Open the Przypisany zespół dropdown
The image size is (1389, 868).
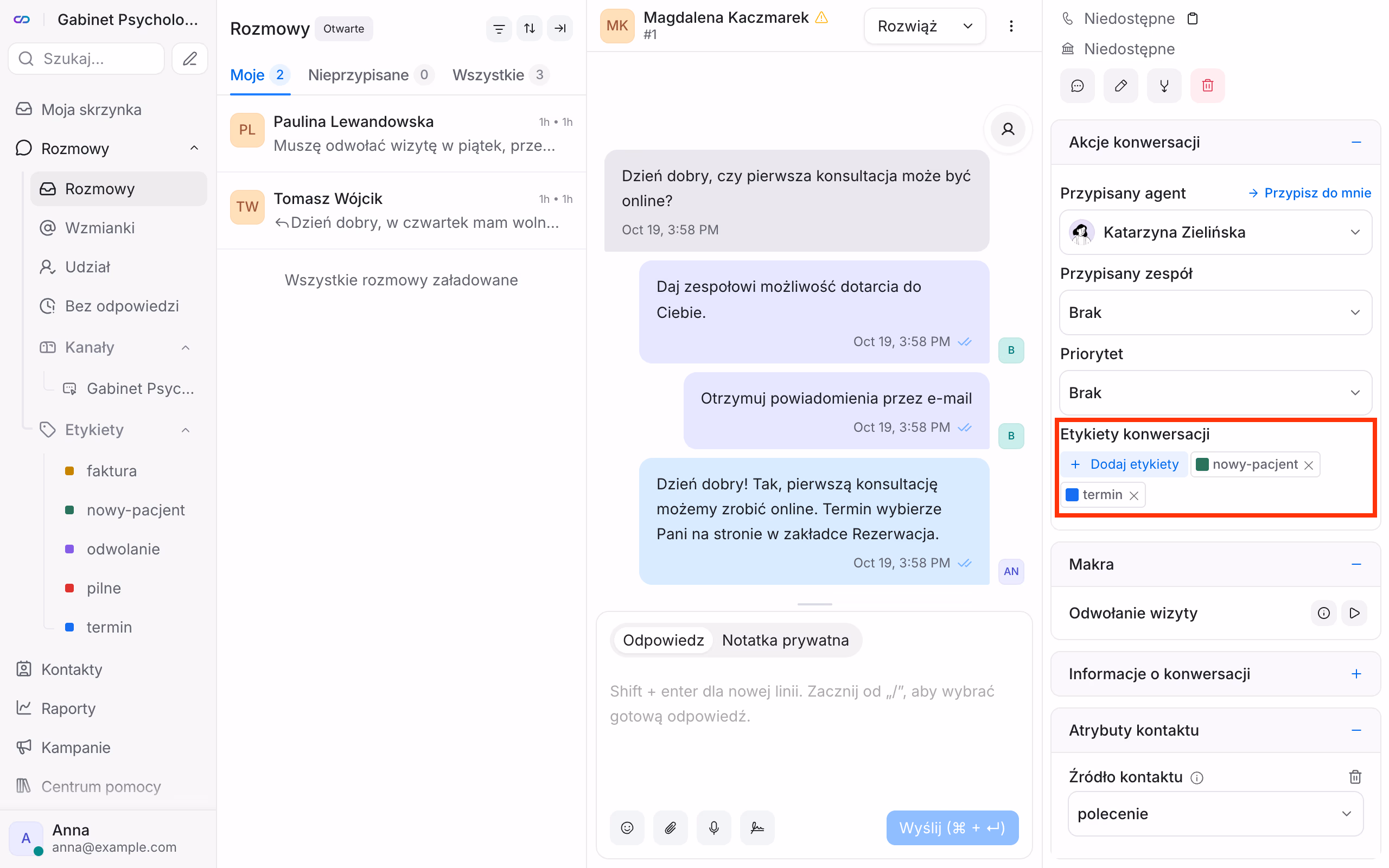pos(1215,312)
